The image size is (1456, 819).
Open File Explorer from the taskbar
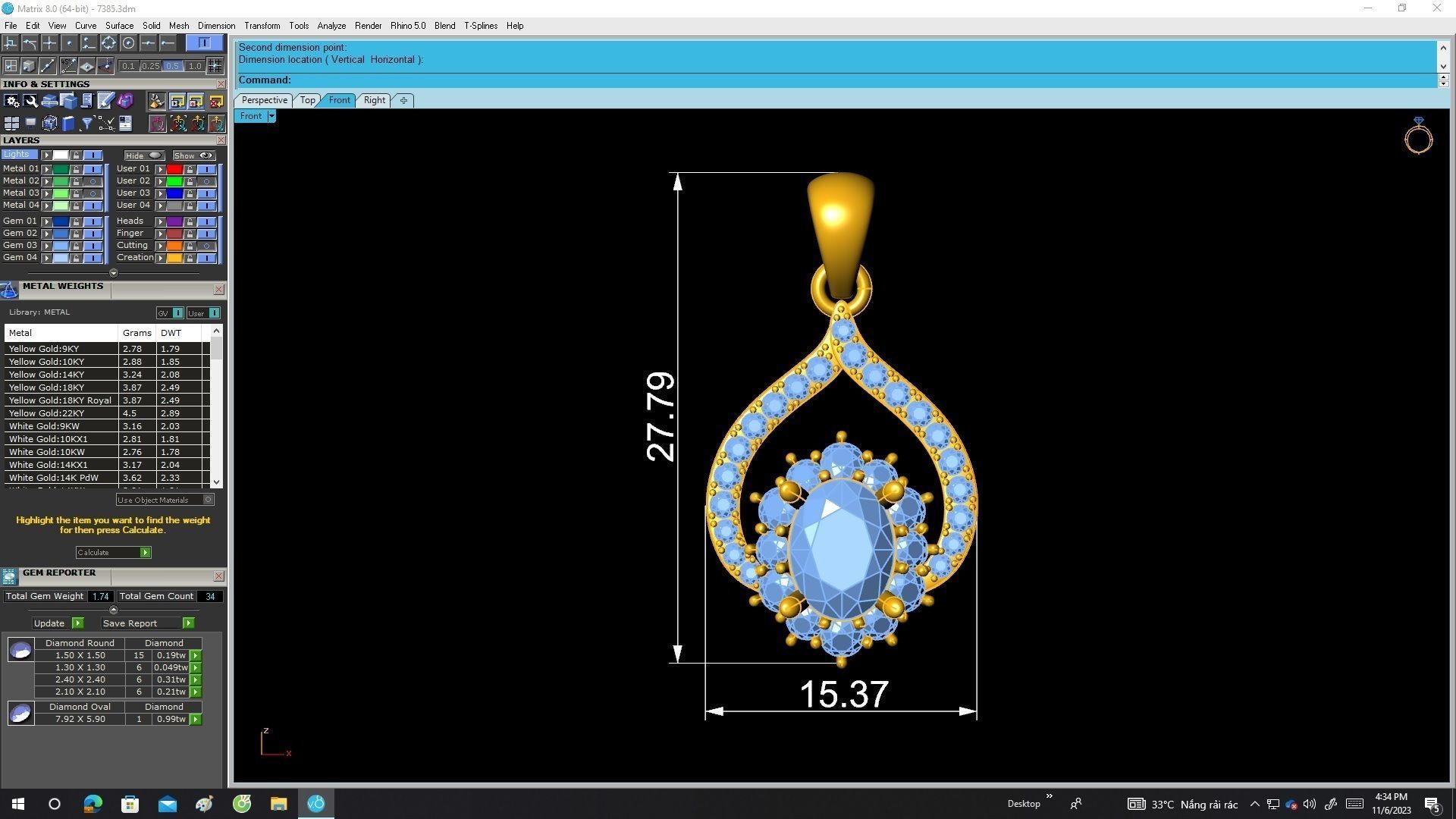[x=279, y=804]
